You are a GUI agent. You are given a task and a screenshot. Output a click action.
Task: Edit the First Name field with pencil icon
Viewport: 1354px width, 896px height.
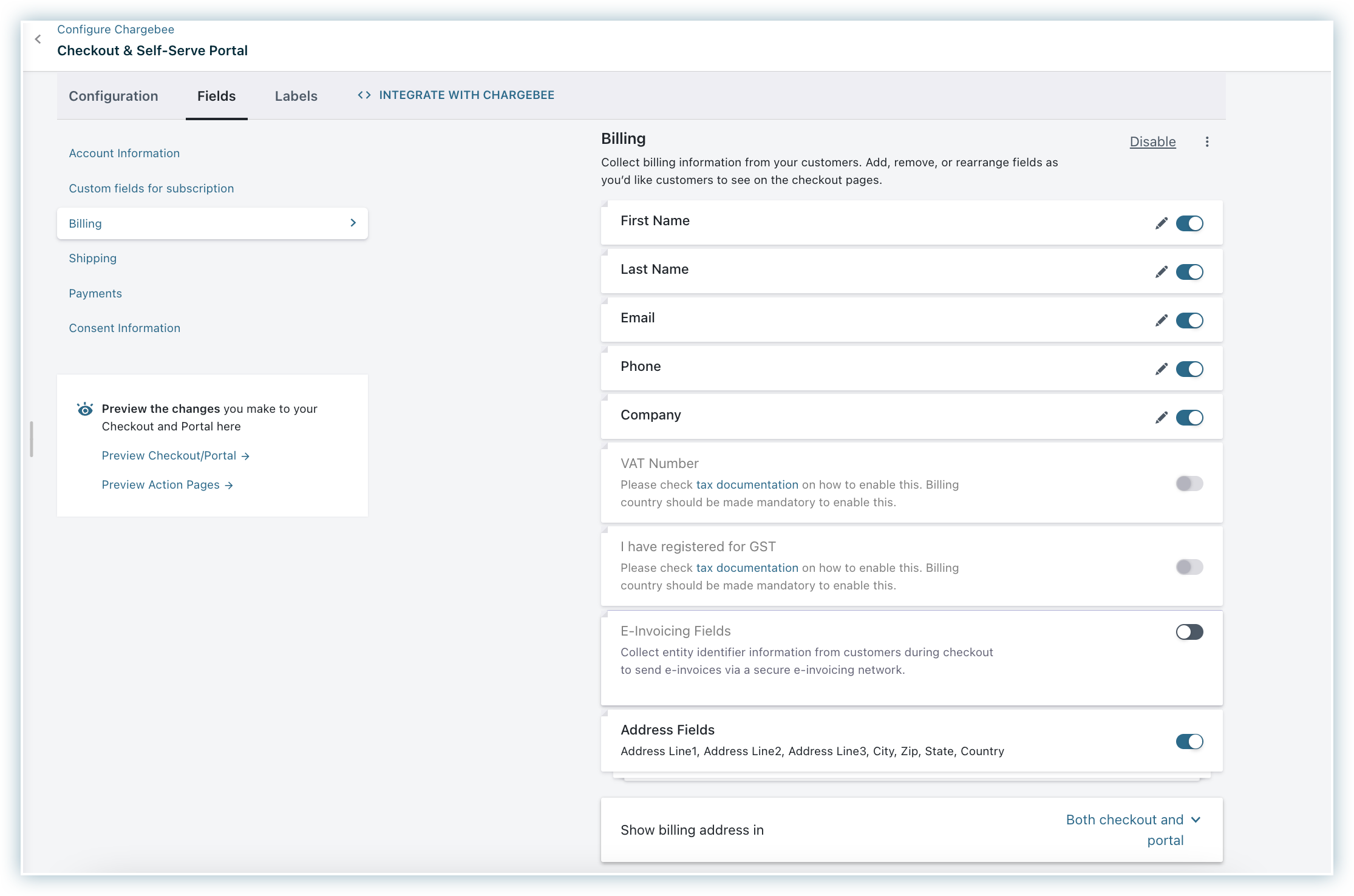click(1161, 223)
